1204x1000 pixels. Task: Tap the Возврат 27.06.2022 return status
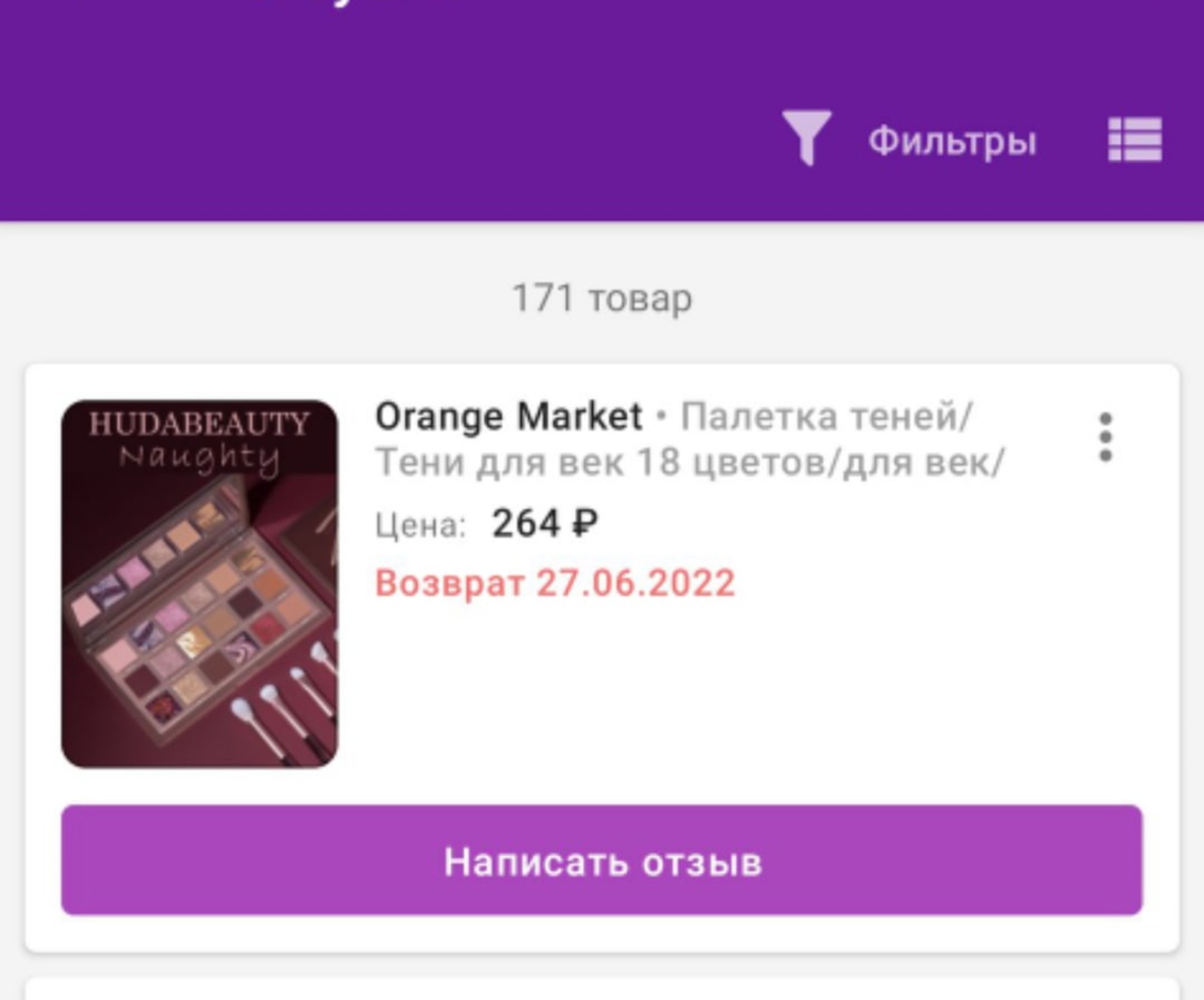point(555,583)
